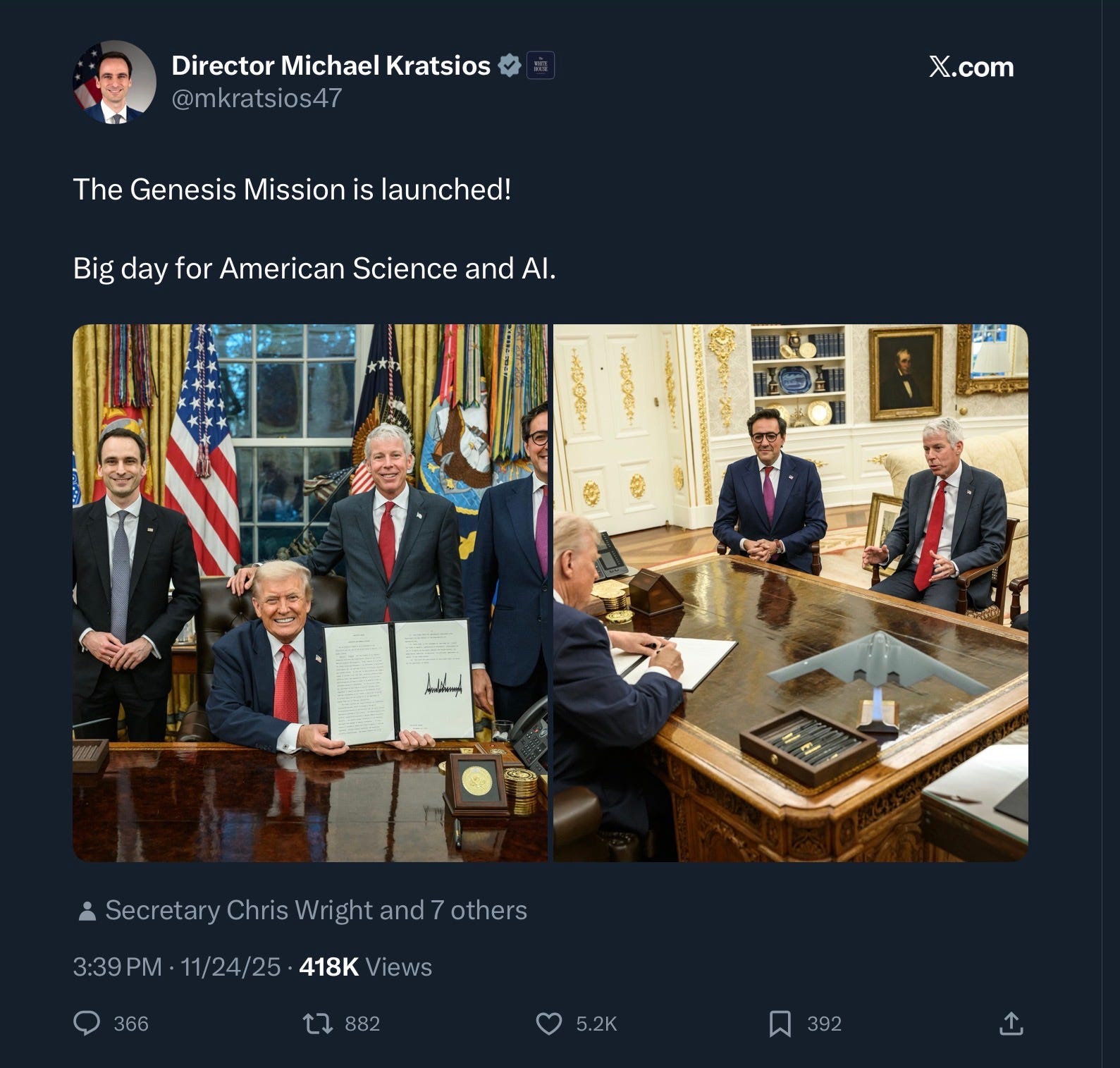This screenshot has height=1068, width=1120.
Task: Click the X.com logo
Action: coord(971,67)
